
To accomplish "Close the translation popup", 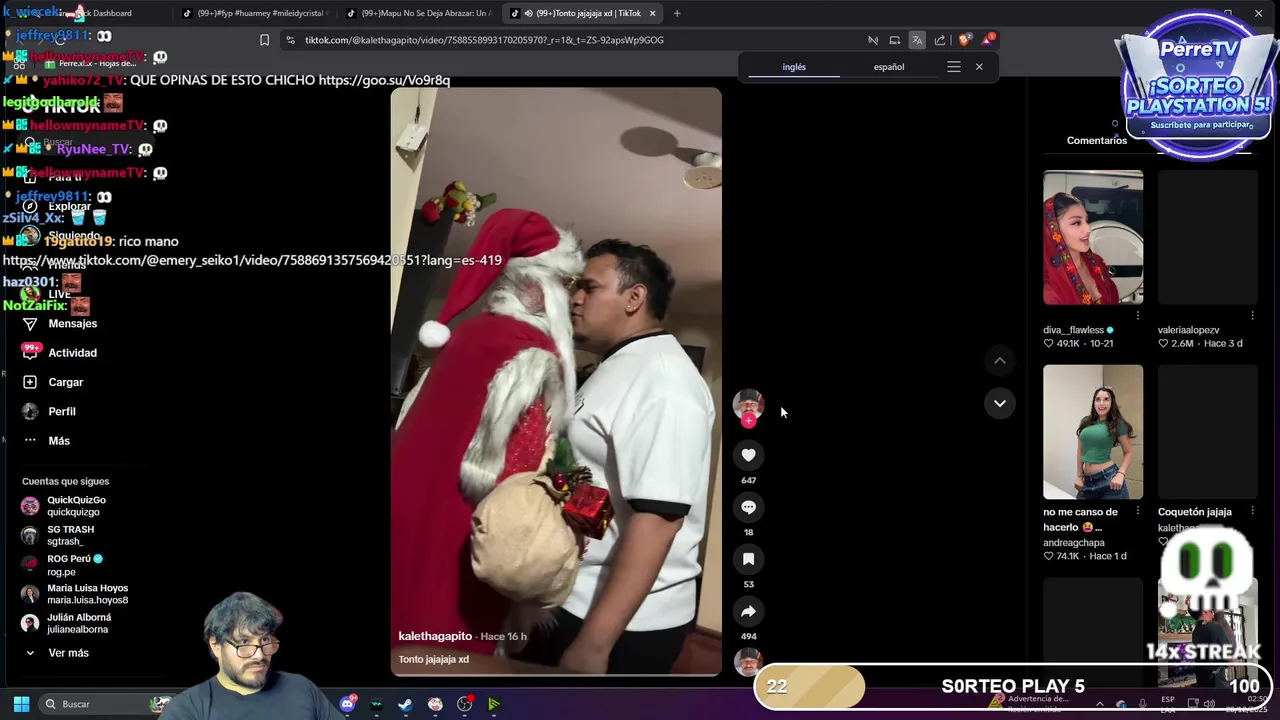I will 979,67.
